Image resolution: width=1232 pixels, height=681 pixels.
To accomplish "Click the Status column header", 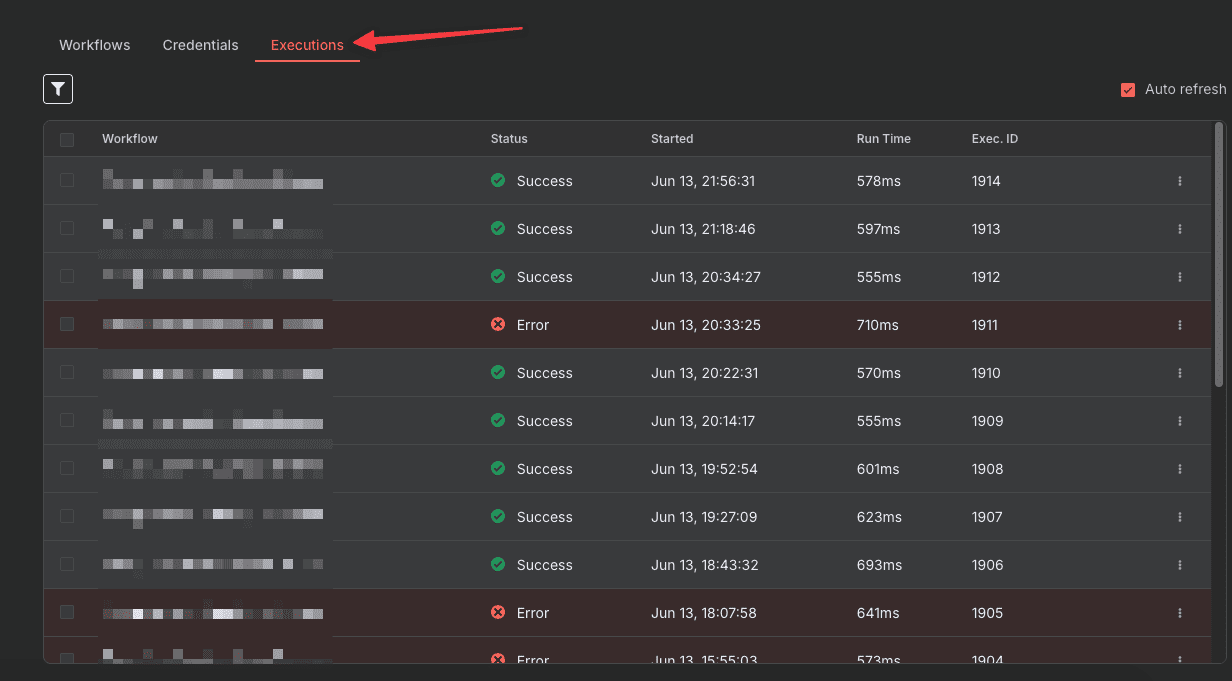I will click(509, 139).
